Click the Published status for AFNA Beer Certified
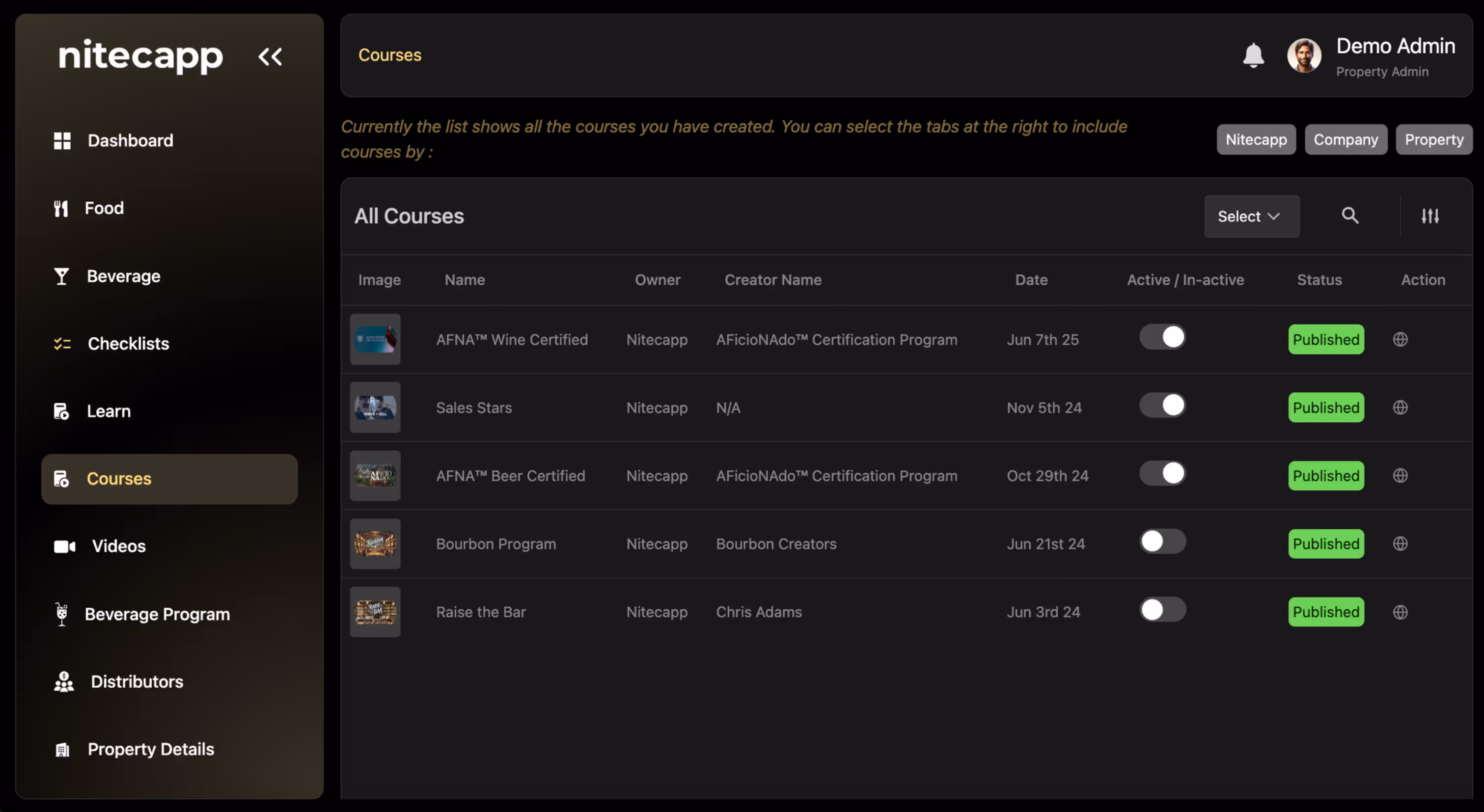This screenshot has width=1484, height=812. [x=1326, y=475]
